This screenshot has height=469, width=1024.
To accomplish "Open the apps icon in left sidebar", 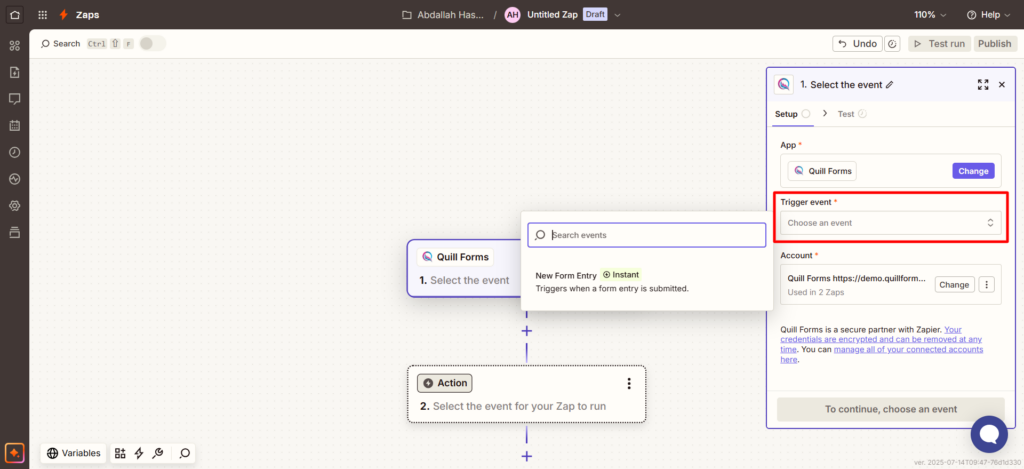I will coord(14,46).
